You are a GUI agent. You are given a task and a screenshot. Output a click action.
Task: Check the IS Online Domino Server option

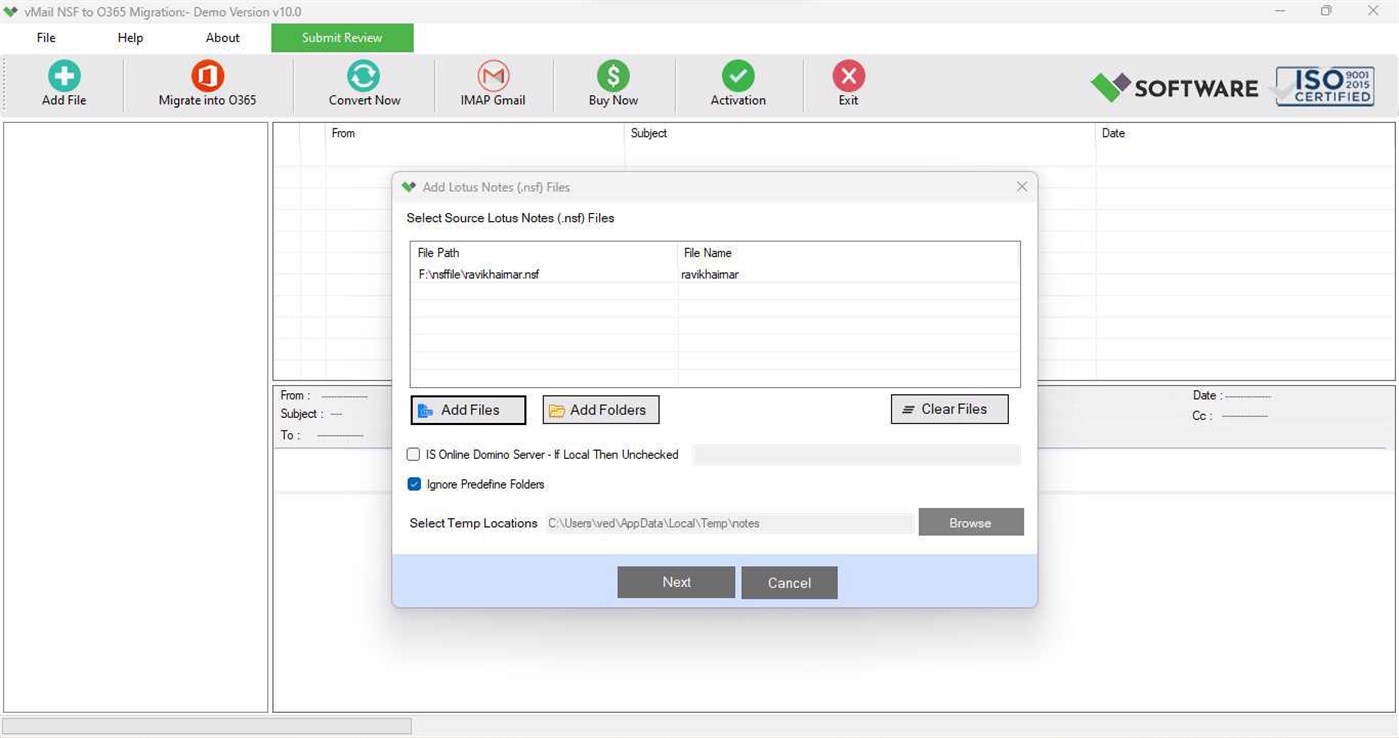click(x=413, y=454)
